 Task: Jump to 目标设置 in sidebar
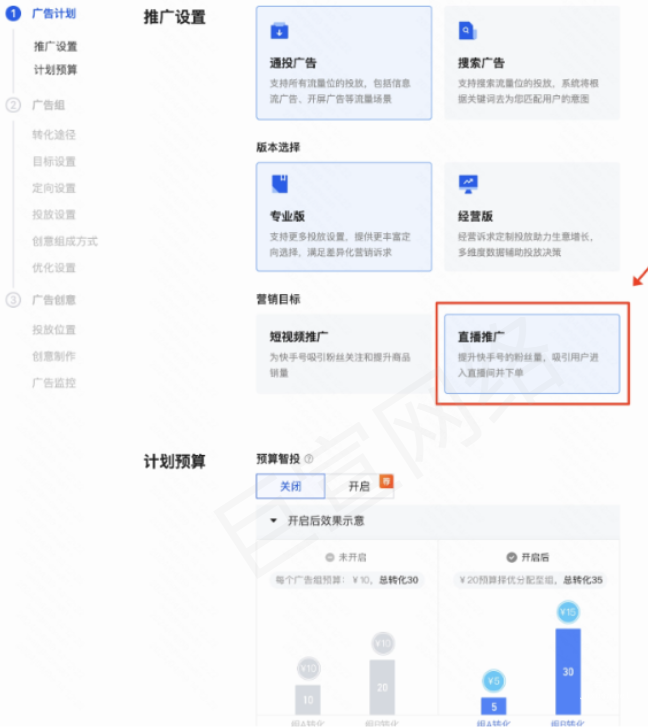(x=54, y=161)
